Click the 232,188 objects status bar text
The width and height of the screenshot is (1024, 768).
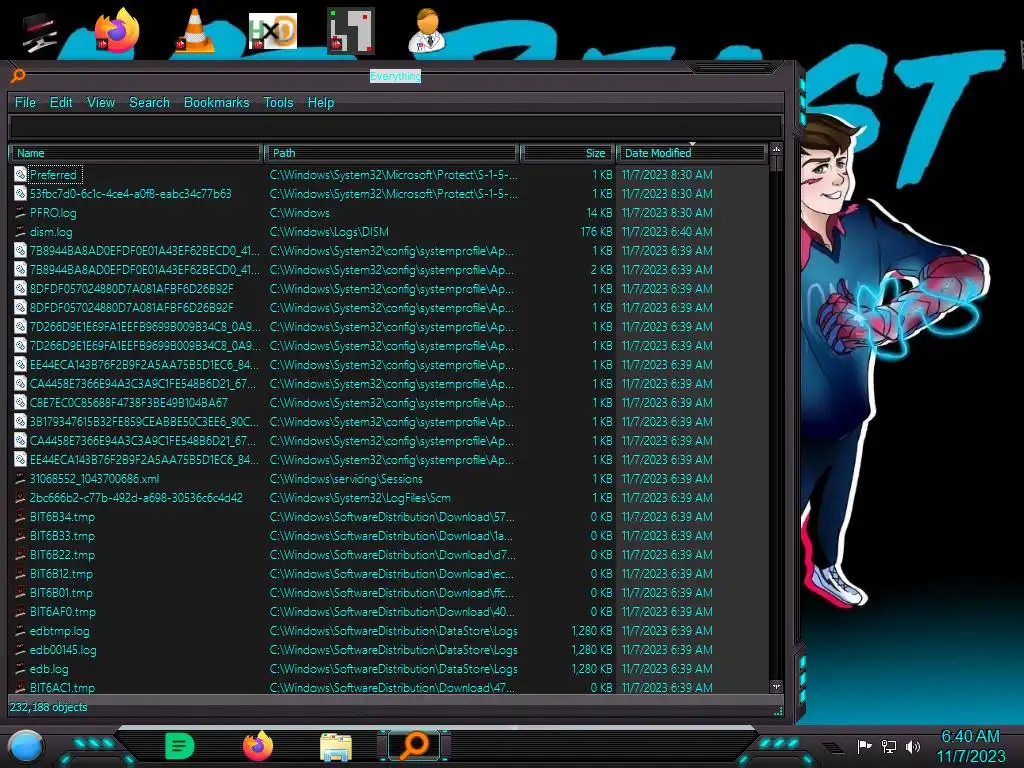[48, 707]
